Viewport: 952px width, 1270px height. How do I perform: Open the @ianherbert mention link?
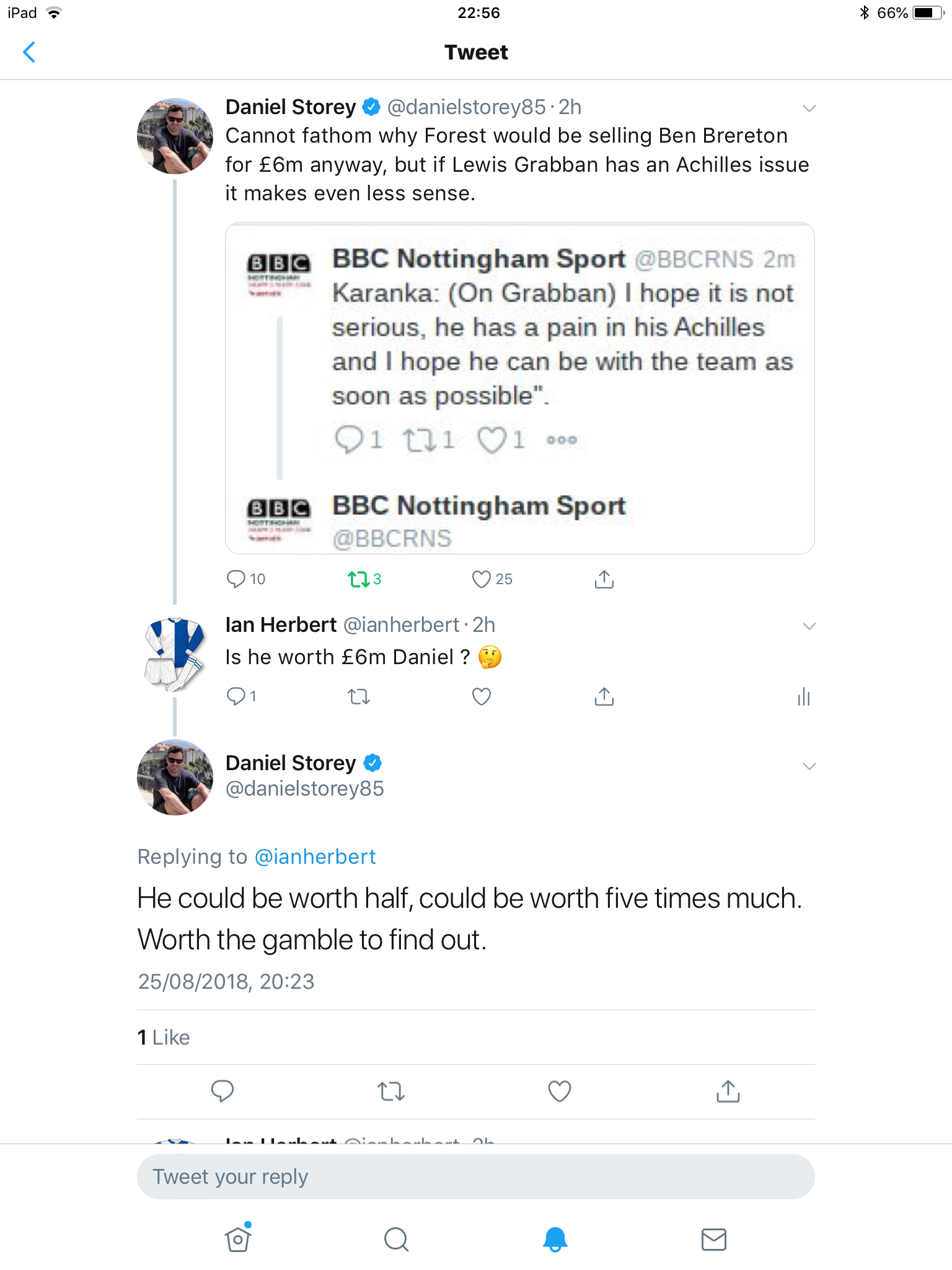point(315,857)
